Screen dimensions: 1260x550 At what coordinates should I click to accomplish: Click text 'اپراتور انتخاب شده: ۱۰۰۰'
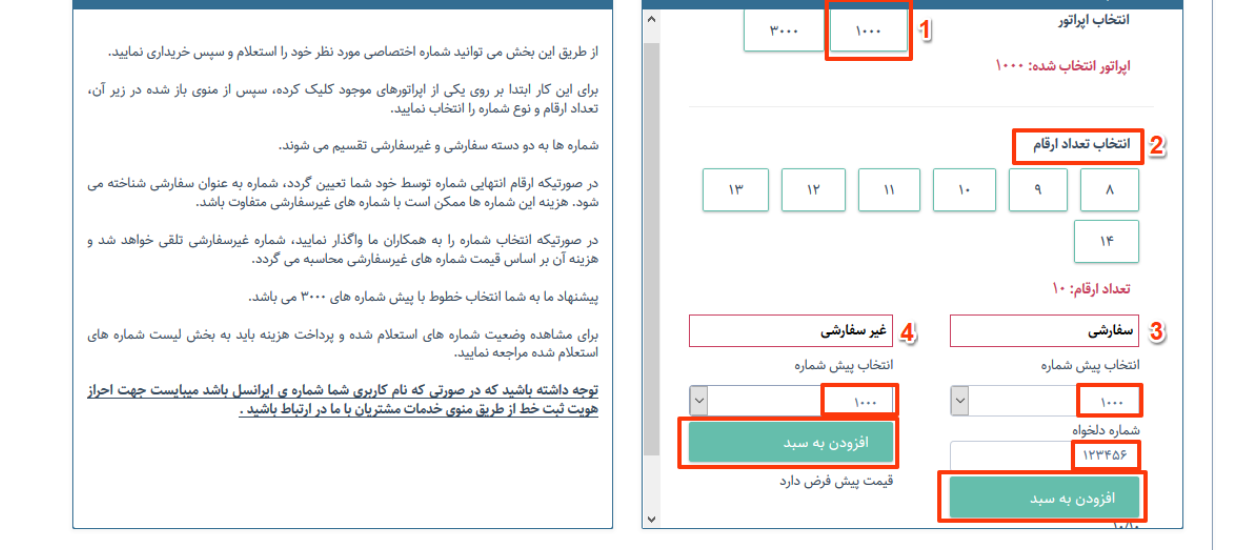pos(1063,66)
